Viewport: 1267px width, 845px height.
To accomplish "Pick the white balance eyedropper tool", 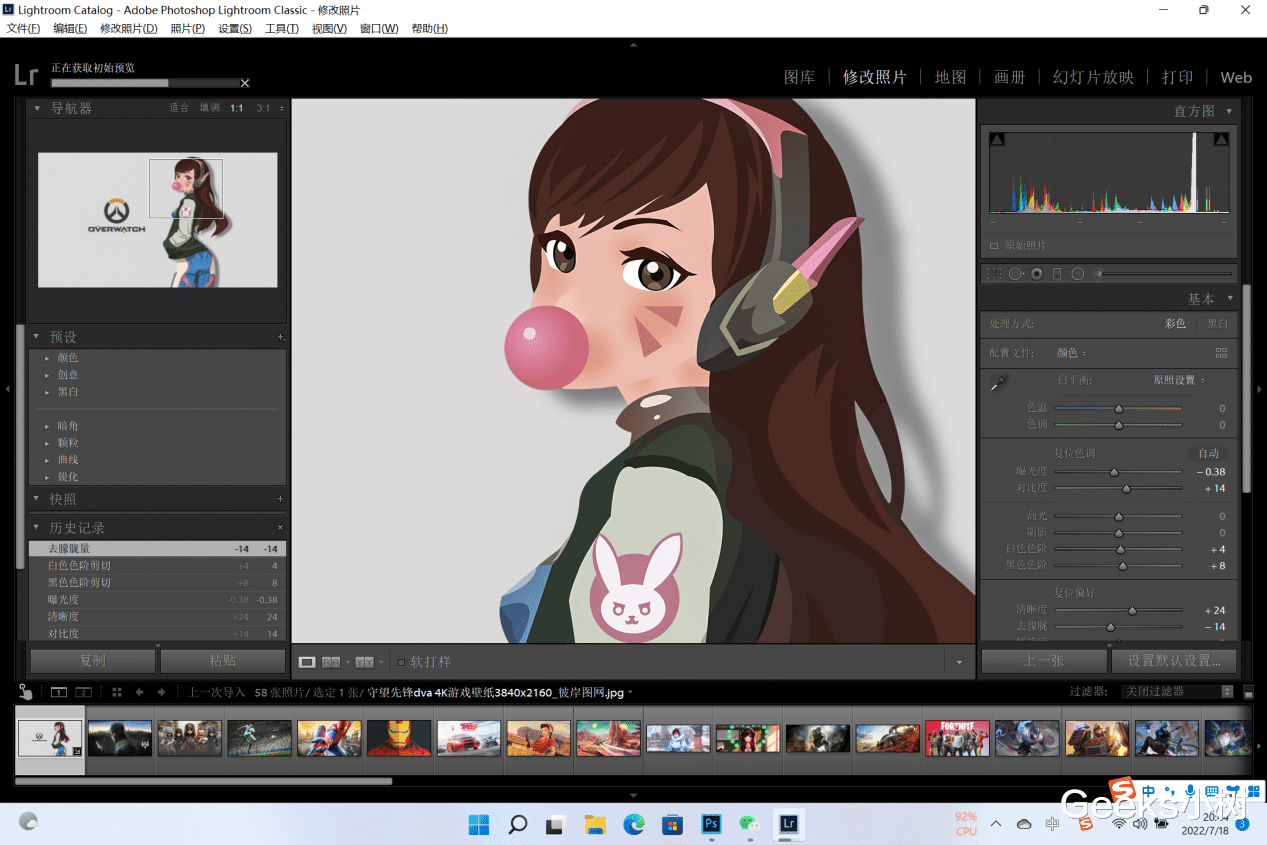I will click(x=998, y=382).
